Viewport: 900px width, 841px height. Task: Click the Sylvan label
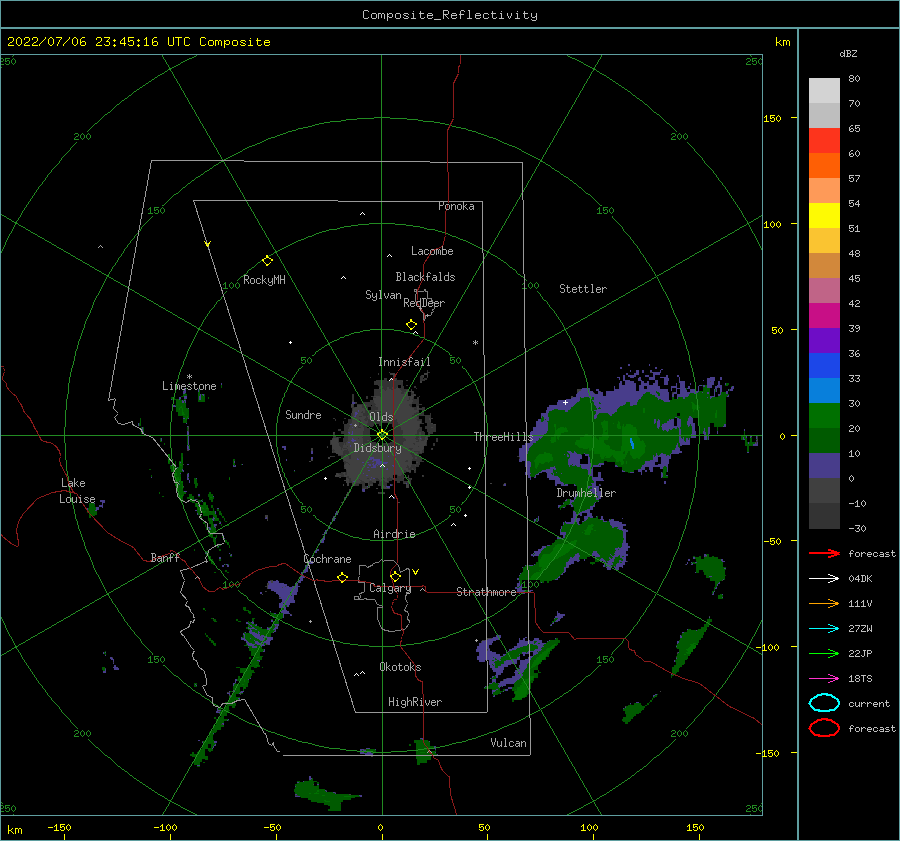(383, 295)
